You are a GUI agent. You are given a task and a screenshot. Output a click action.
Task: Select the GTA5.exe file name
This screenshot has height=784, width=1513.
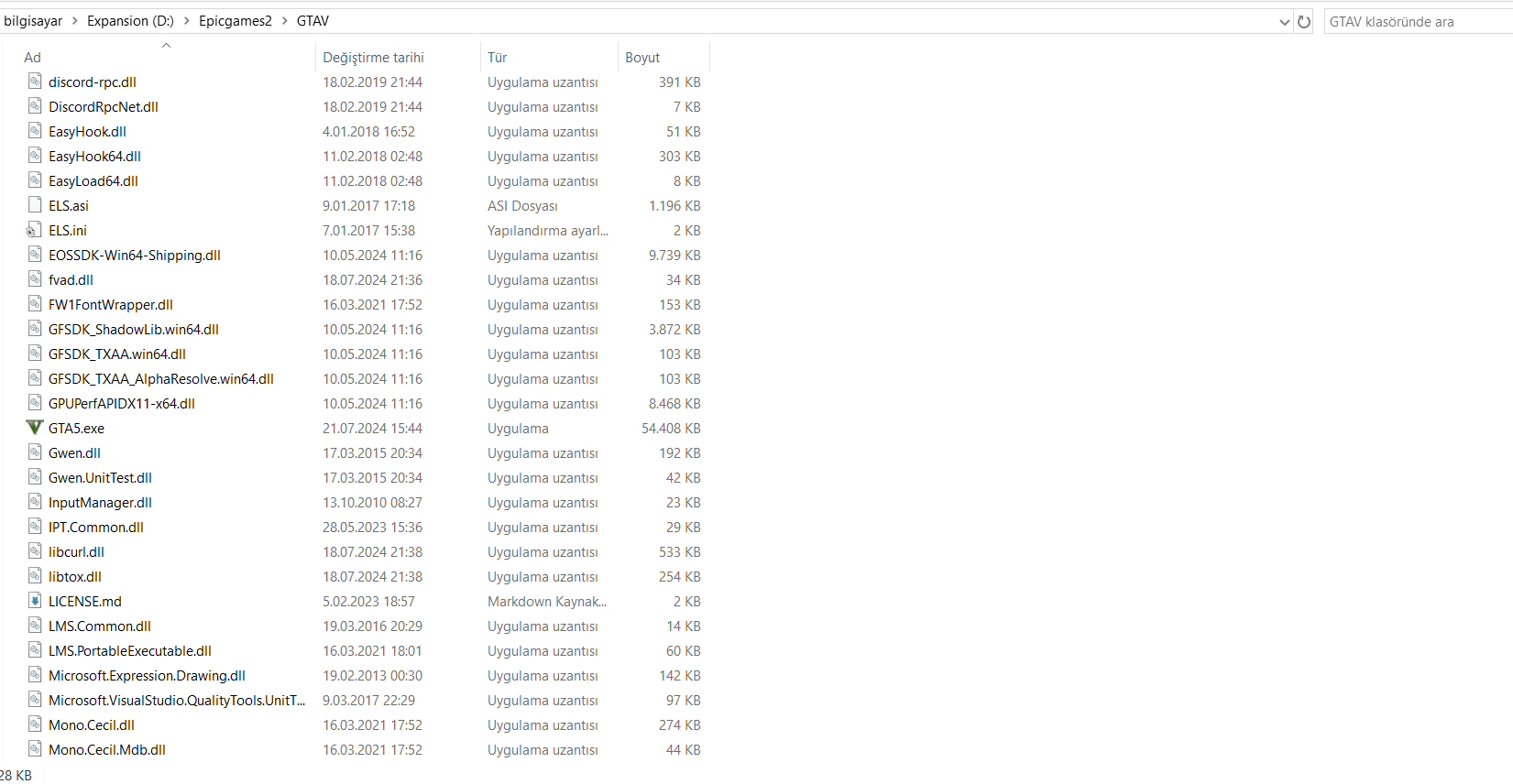click(x=76, y=428)
